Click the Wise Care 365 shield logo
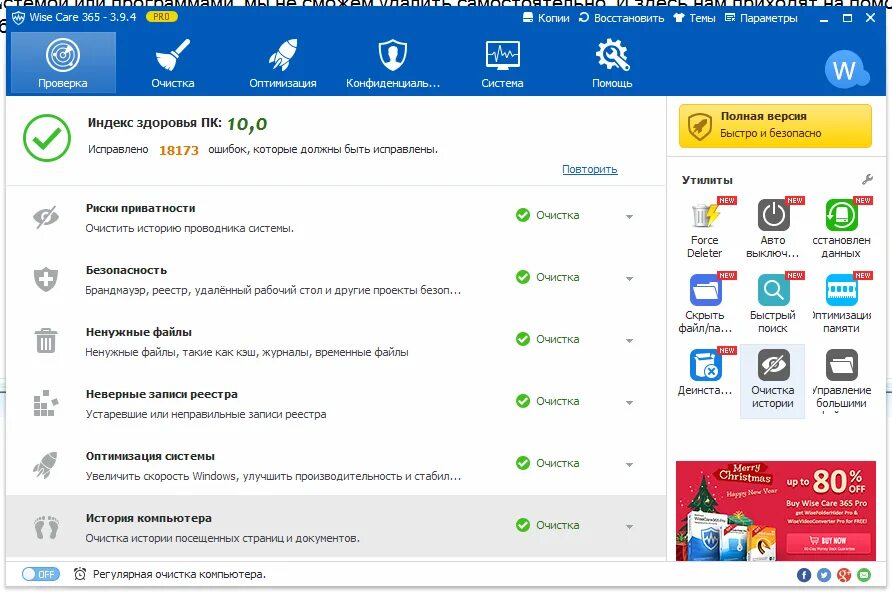Screen dimensions: 892x592 pos(18,18)
